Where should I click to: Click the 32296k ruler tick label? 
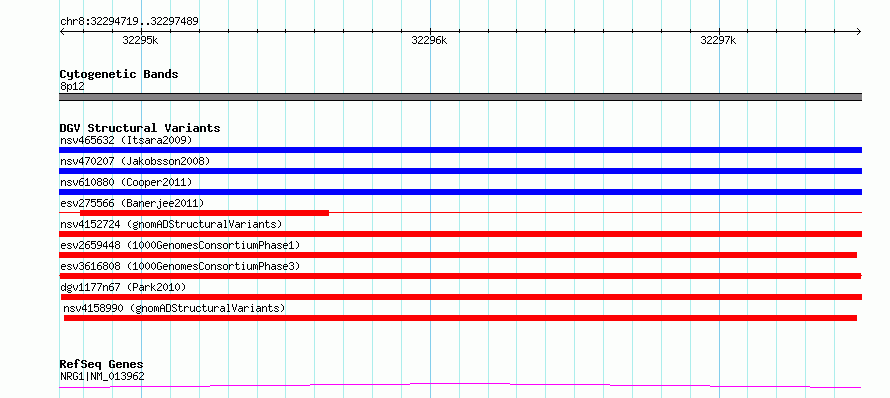[429, 40]
